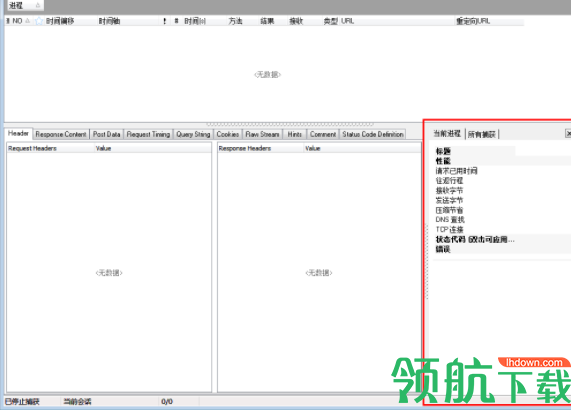Screen dimensions: 571x410
Task: Sort the list by NO column
Action: (x=17, y=21)
